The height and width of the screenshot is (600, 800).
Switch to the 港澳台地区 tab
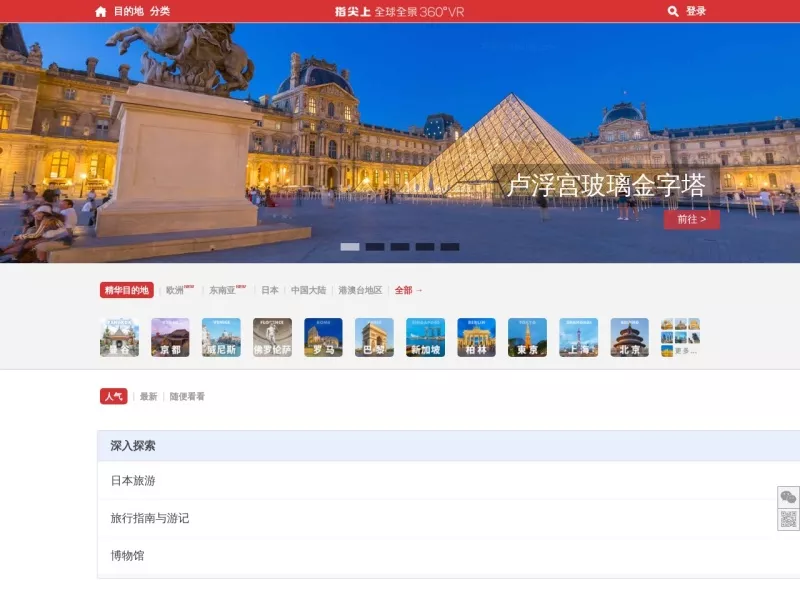coord(360,290)
